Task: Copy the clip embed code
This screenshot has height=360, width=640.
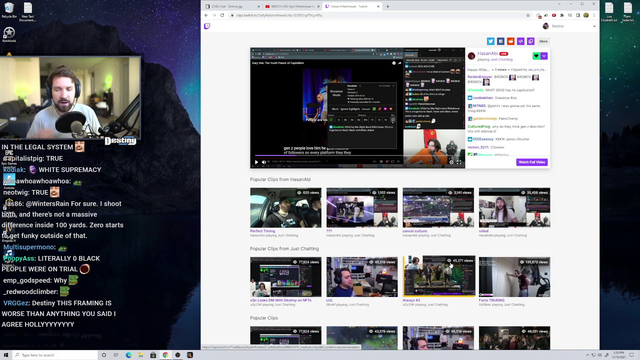Action: click(521, 41)
